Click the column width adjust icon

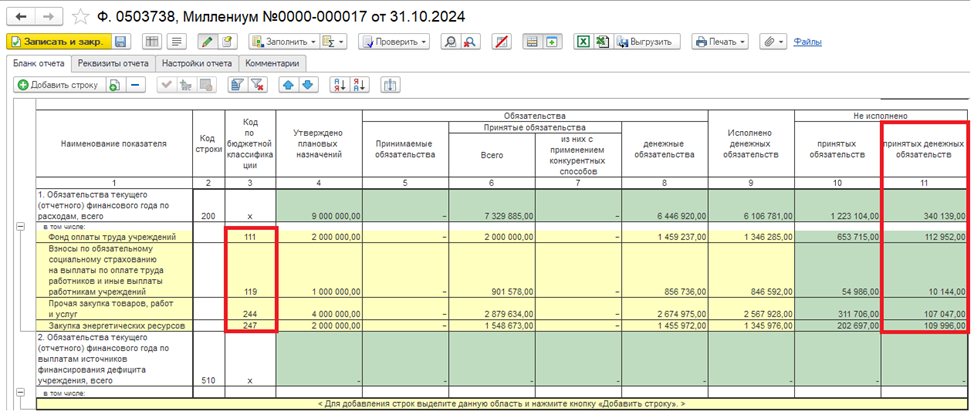coord(390,85)
